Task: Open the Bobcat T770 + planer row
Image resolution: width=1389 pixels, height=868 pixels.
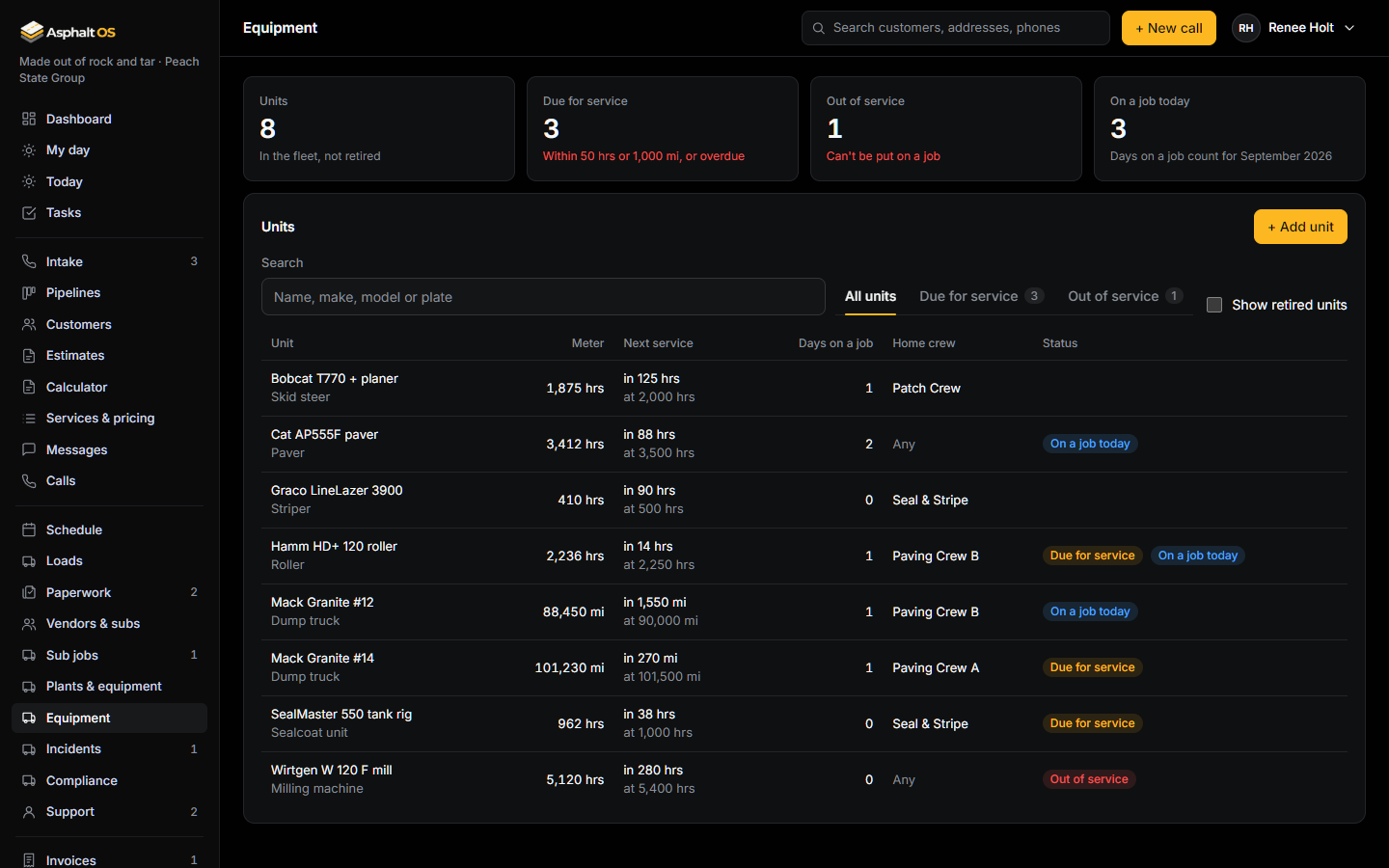Action: [804, 389]
